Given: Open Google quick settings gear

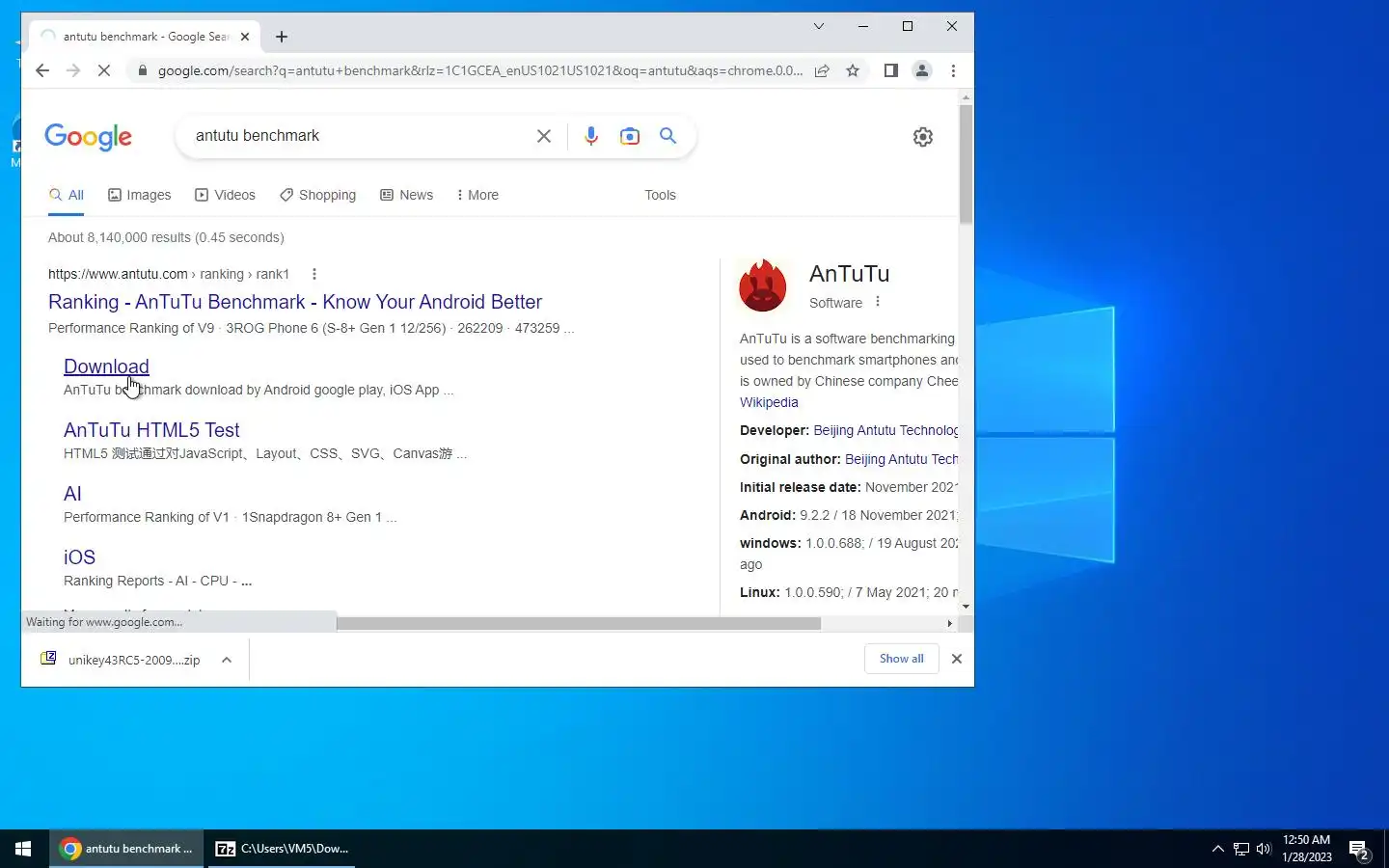Looking at the screenshot, I should tap(923, 137).
